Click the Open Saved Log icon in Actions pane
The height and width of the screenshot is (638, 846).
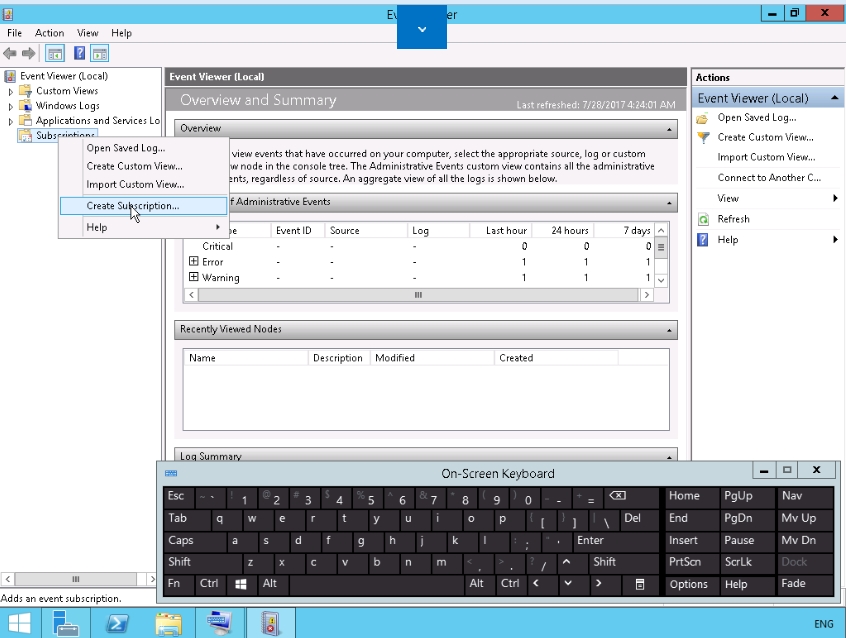(x=702, y=118)
